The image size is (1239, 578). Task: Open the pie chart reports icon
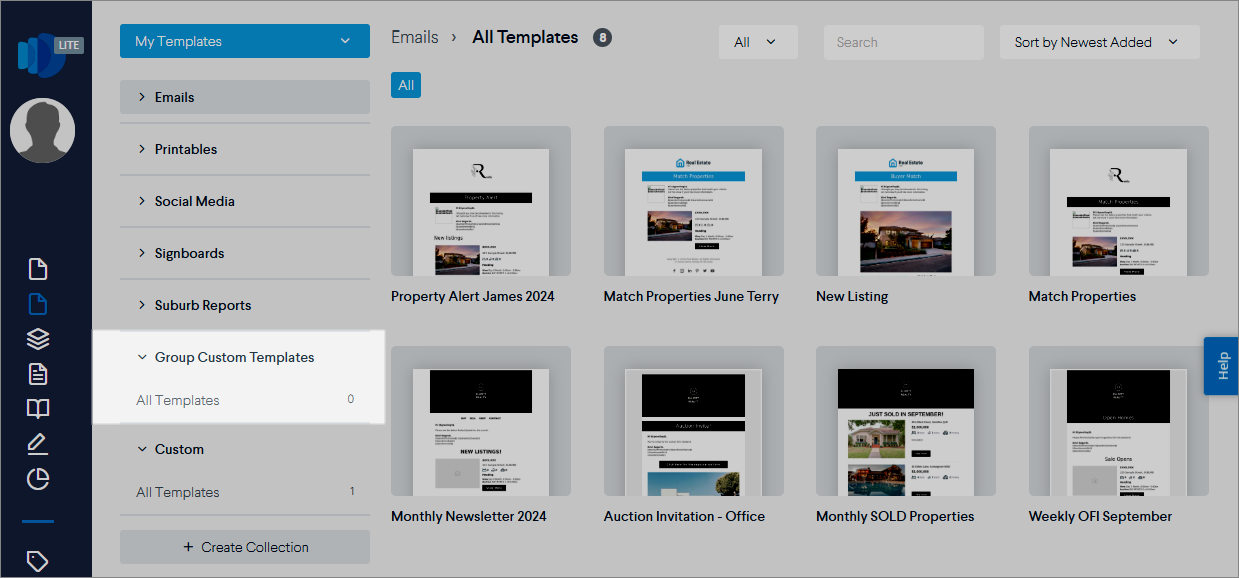38,479
